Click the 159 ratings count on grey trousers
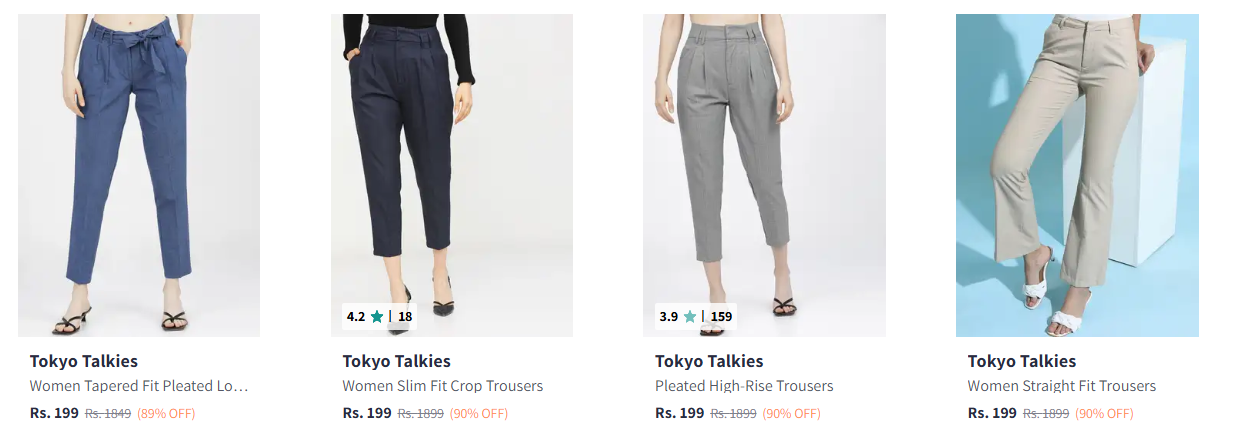Image resolution: width=1233 pixels, height=445 pixels. (x=721, y=317)
